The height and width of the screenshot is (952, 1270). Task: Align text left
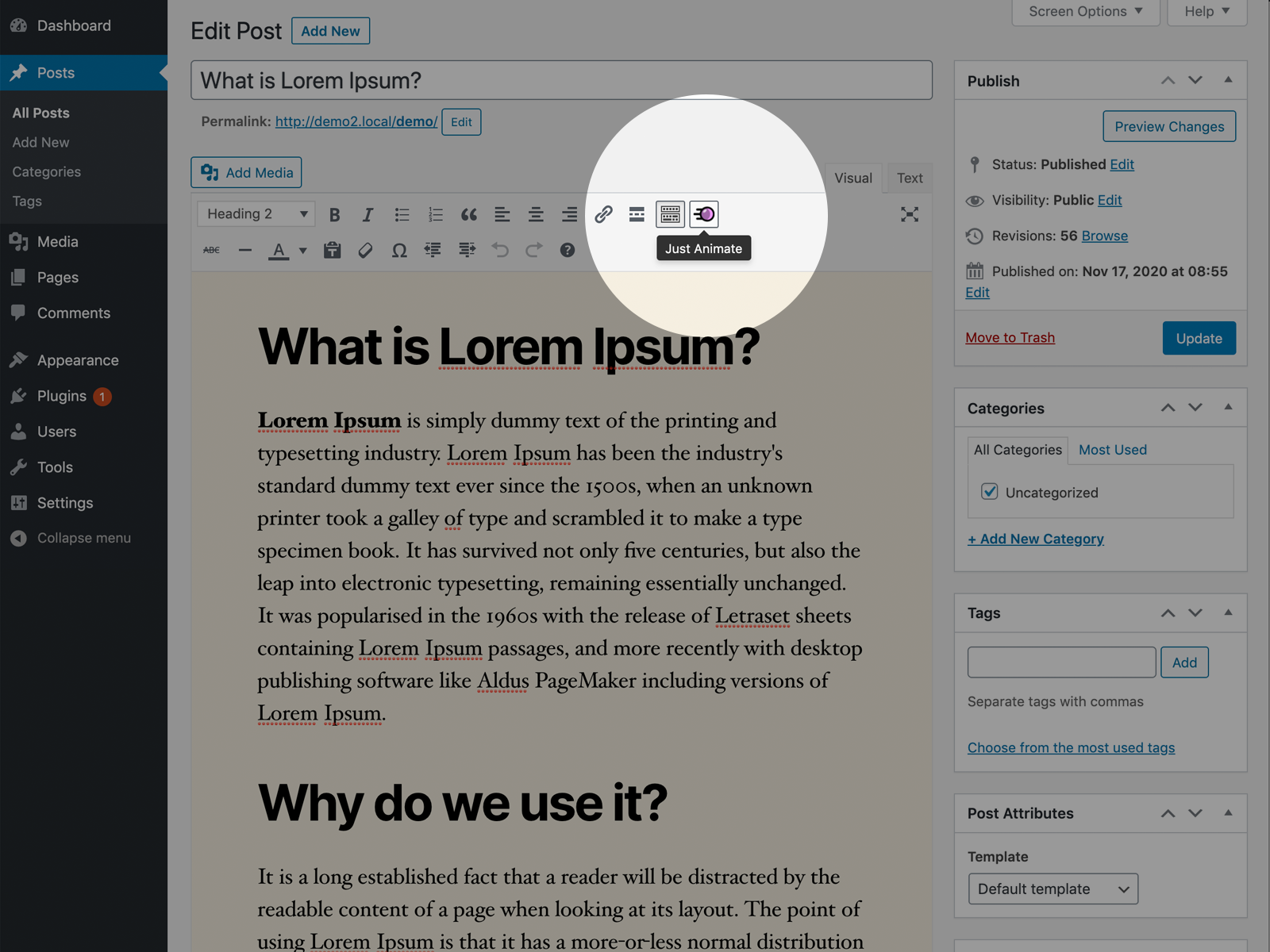point(502,214)
